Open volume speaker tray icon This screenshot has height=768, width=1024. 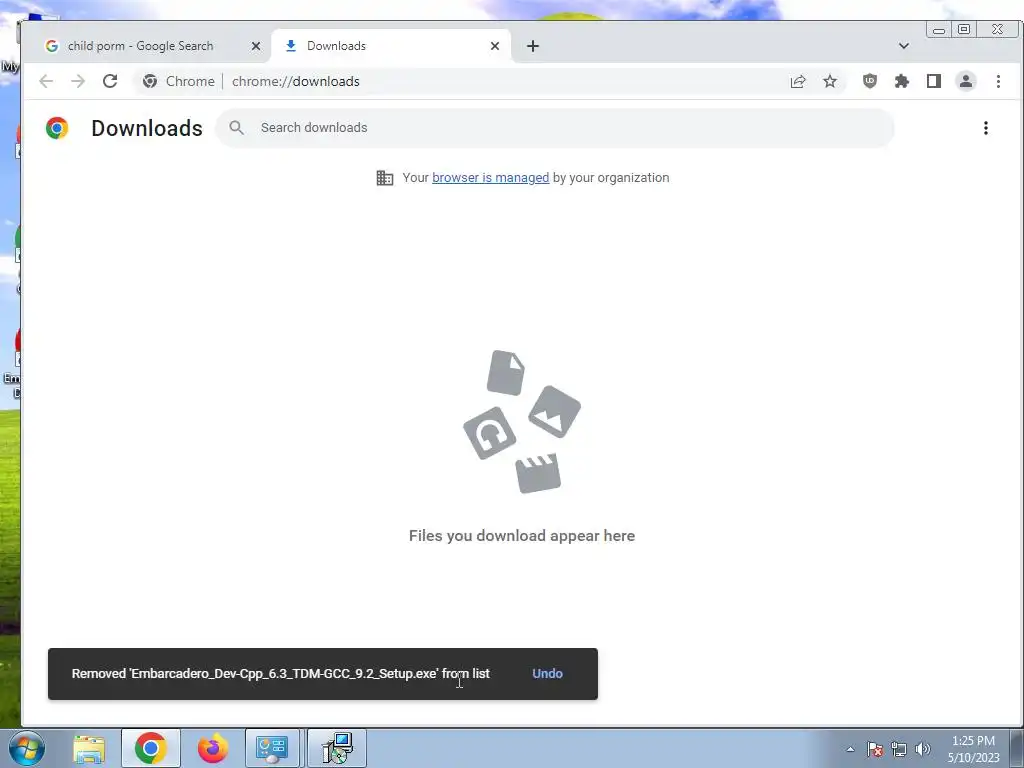tap(923, 749)
